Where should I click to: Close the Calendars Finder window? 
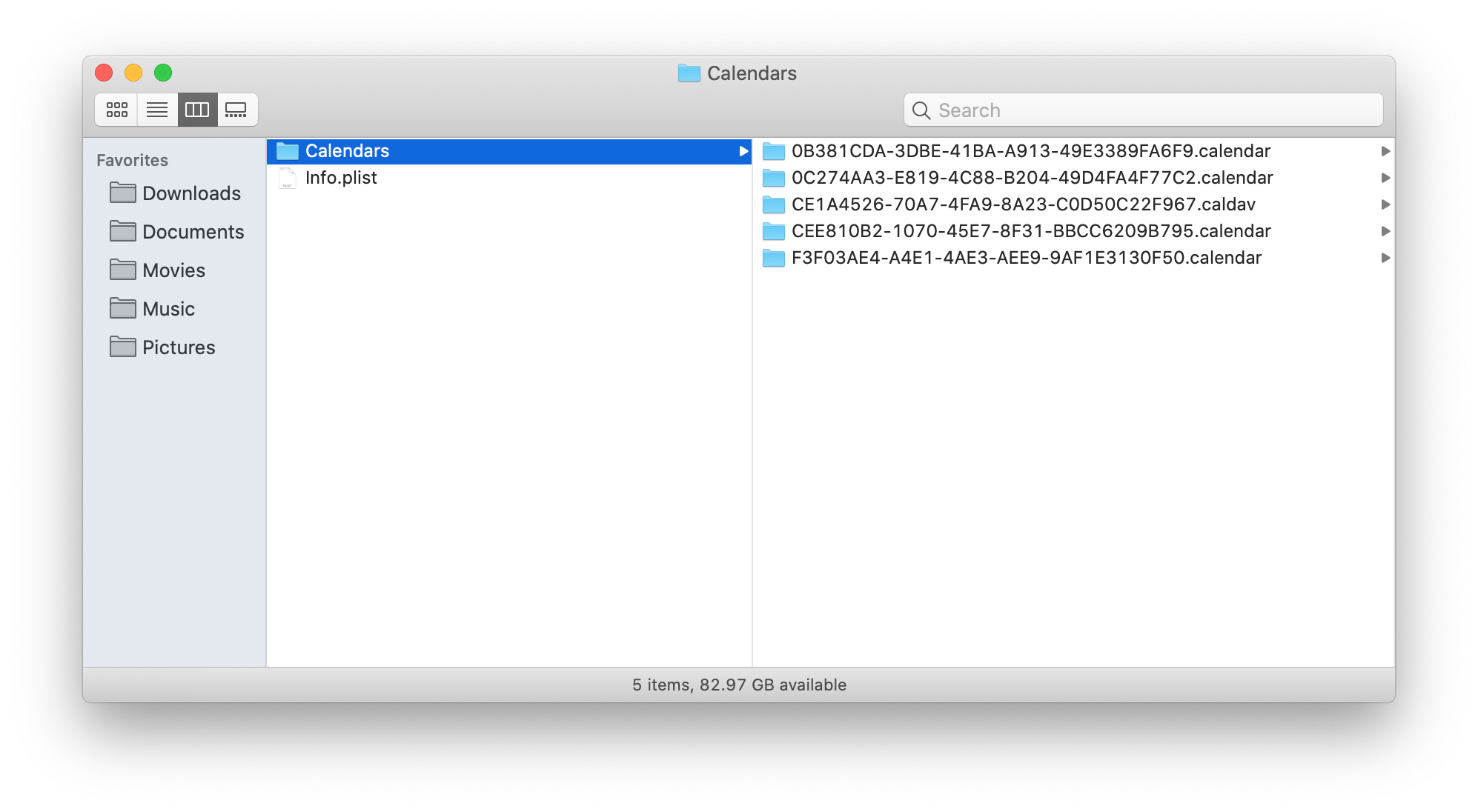pos(104,73)
